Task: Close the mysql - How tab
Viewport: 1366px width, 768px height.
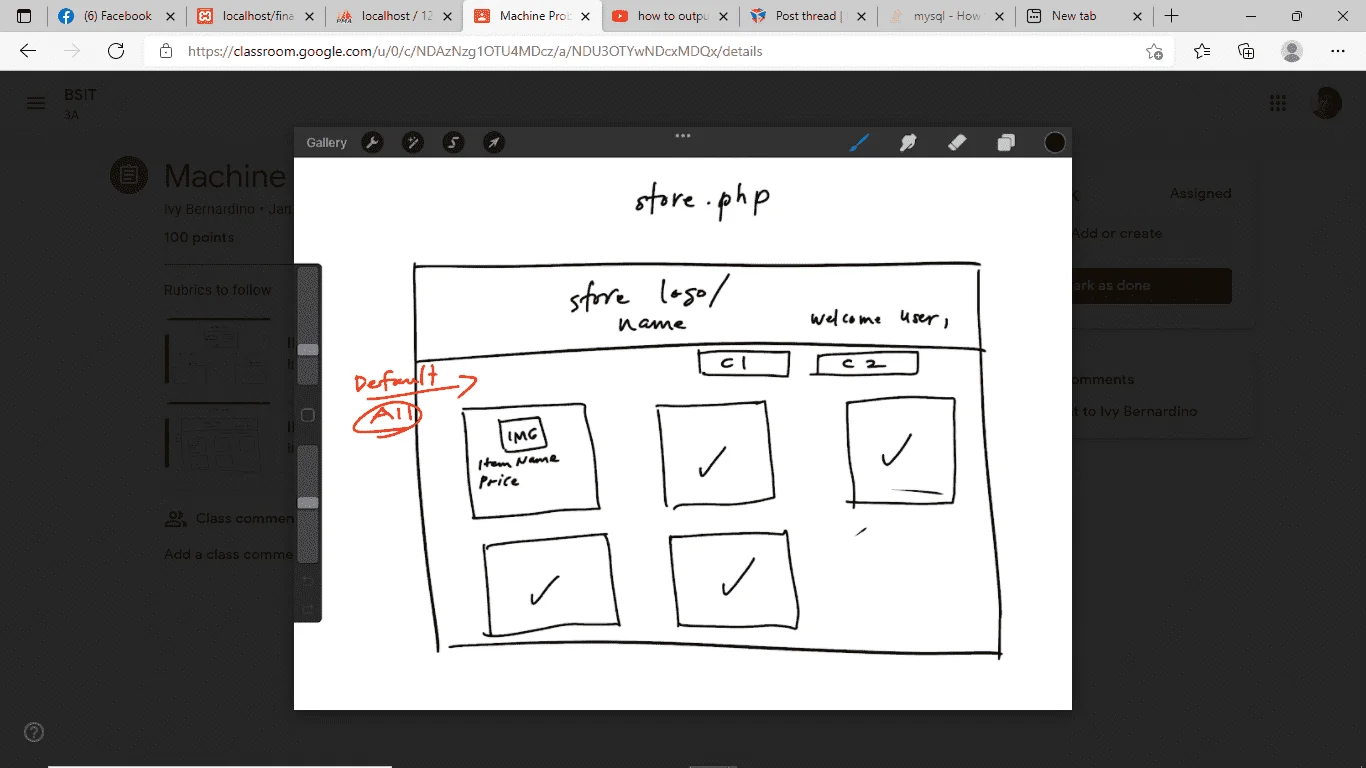Action: [997, 16]
